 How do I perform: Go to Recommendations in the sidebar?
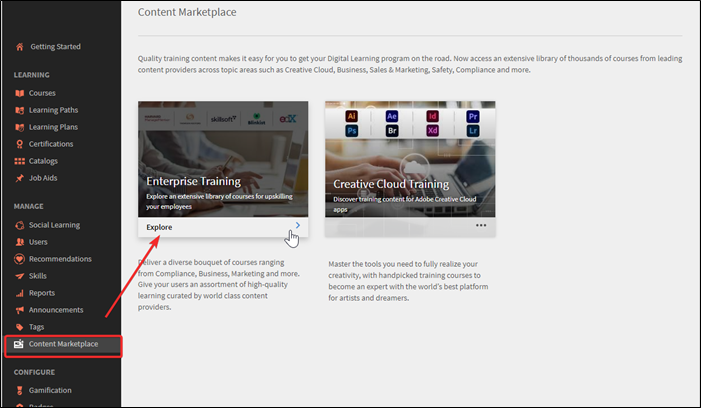[60, 259]
